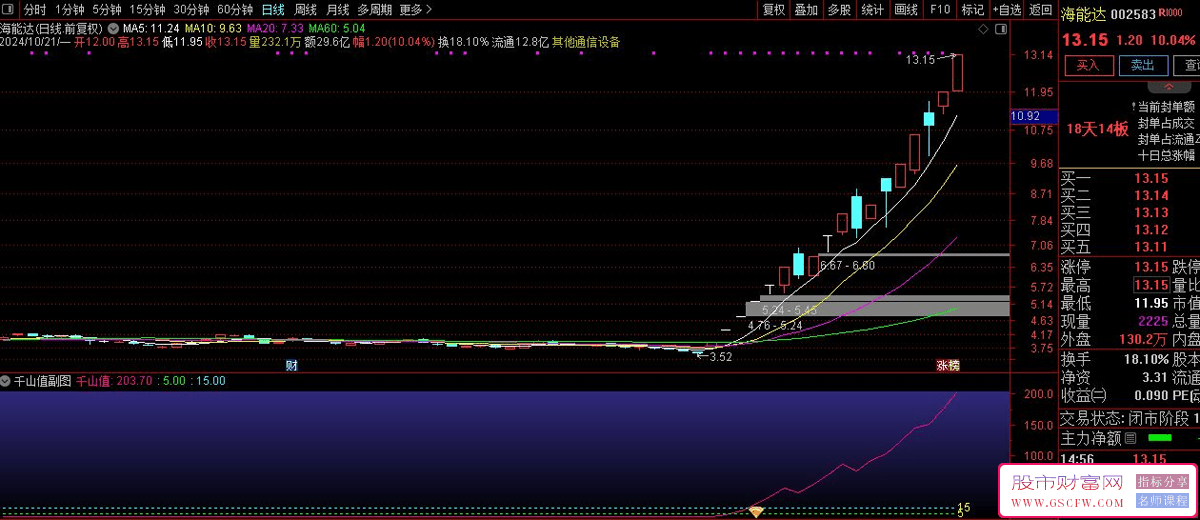Switch to the 周线 weekly chart tab

305,10
